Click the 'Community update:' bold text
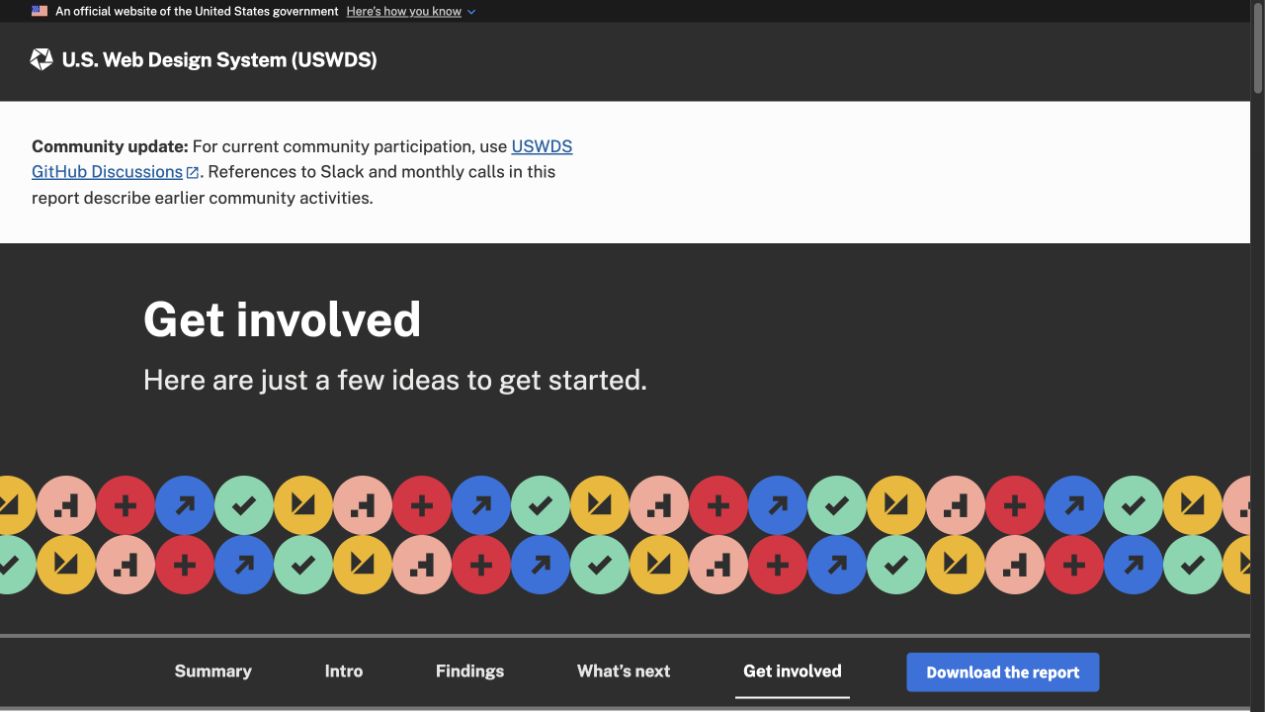This screenshot has height=712, width=1265. (x=110, y=146)
